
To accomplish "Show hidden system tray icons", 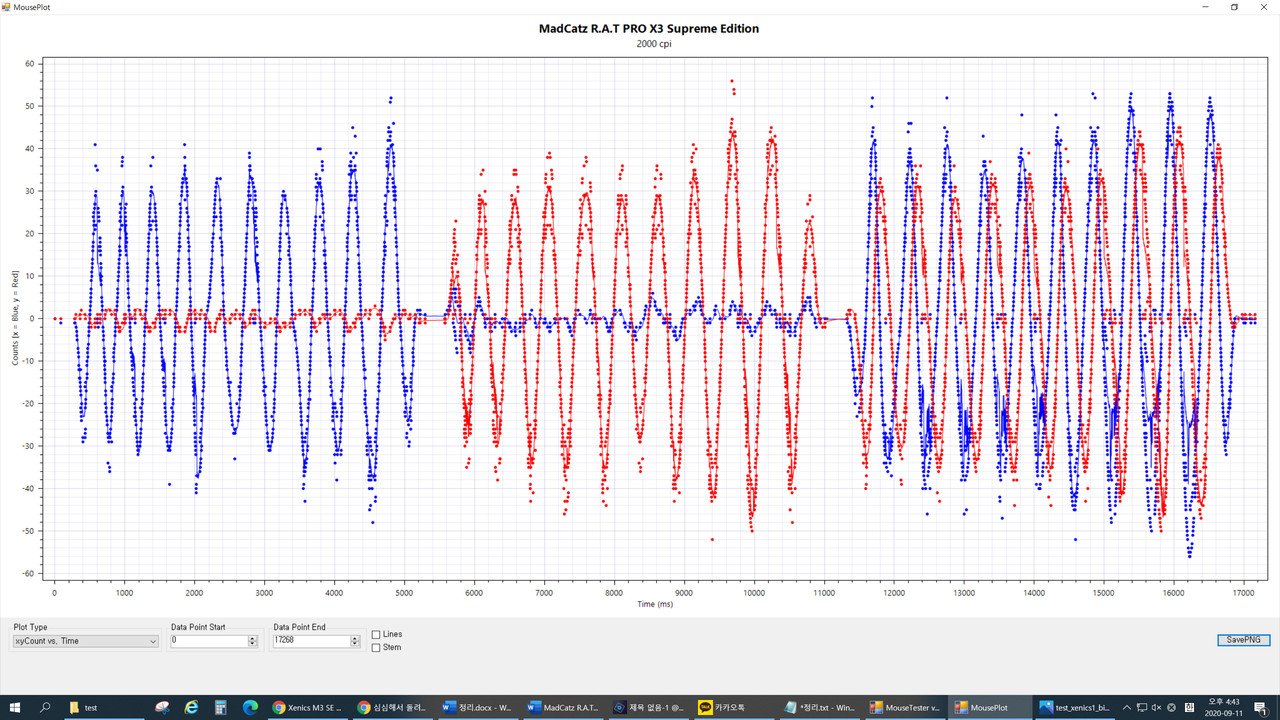I will (x=1128, y=707).
